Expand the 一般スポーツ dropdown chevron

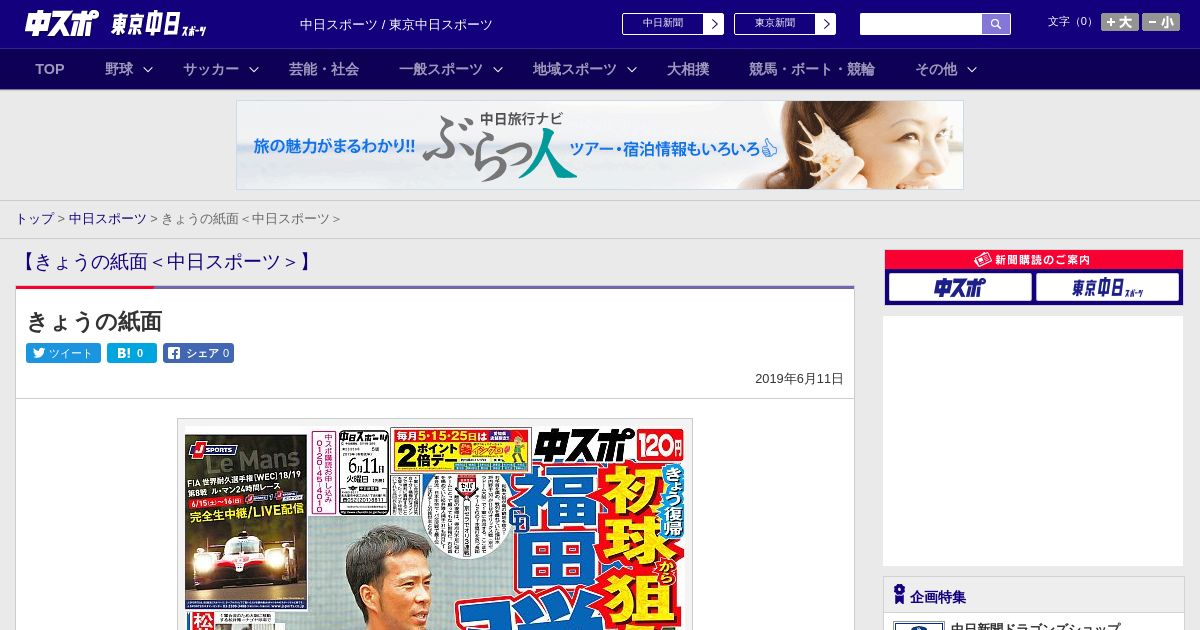point(498,69)
